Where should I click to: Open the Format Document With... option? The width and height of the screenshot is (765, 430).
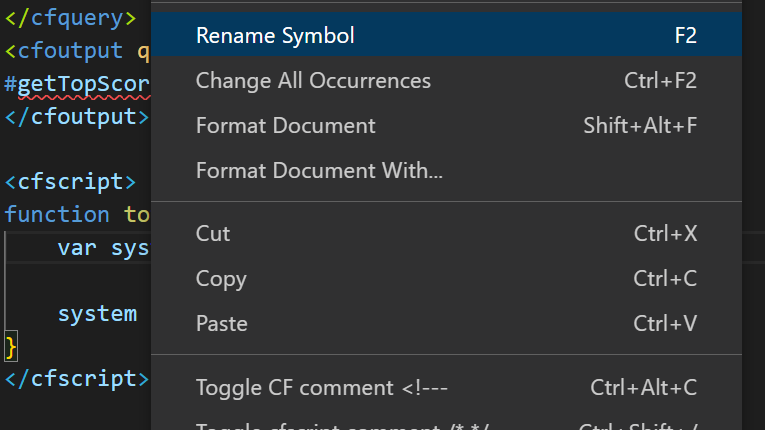(319, 171)
